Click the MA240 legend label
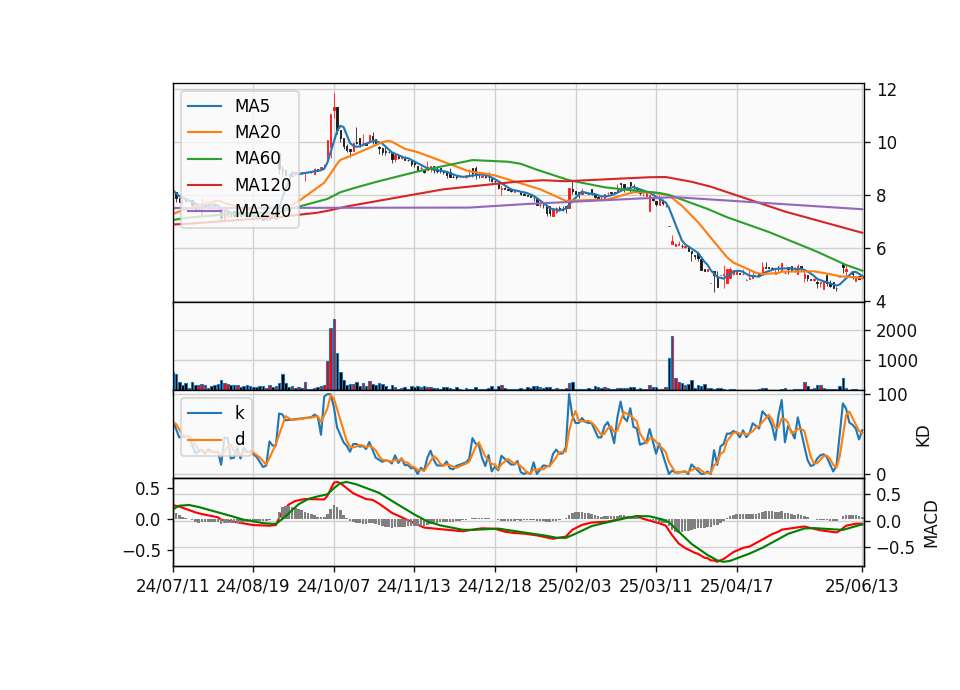960x690 pixels. tap(263, 211)
